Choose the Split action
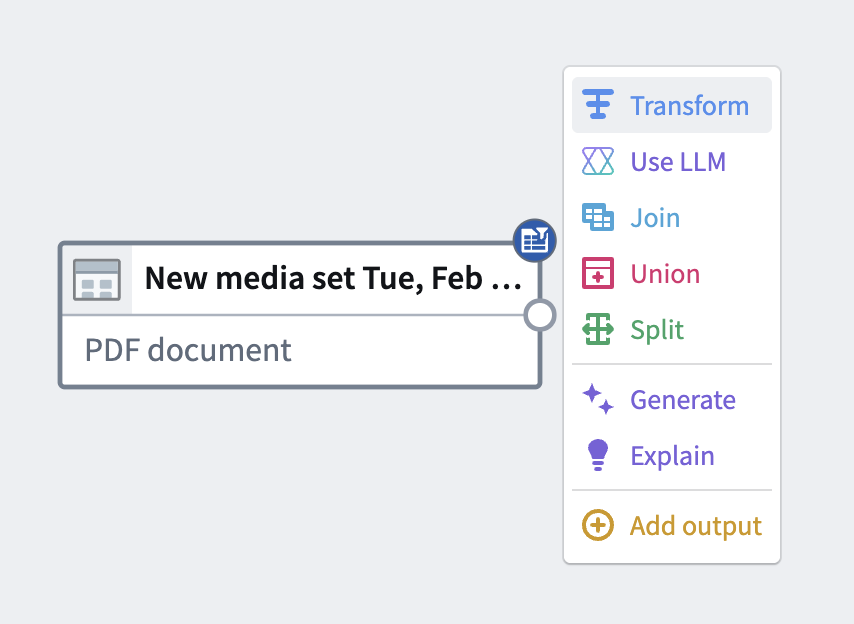Screen dimensions: 854x624 (656, 329)
